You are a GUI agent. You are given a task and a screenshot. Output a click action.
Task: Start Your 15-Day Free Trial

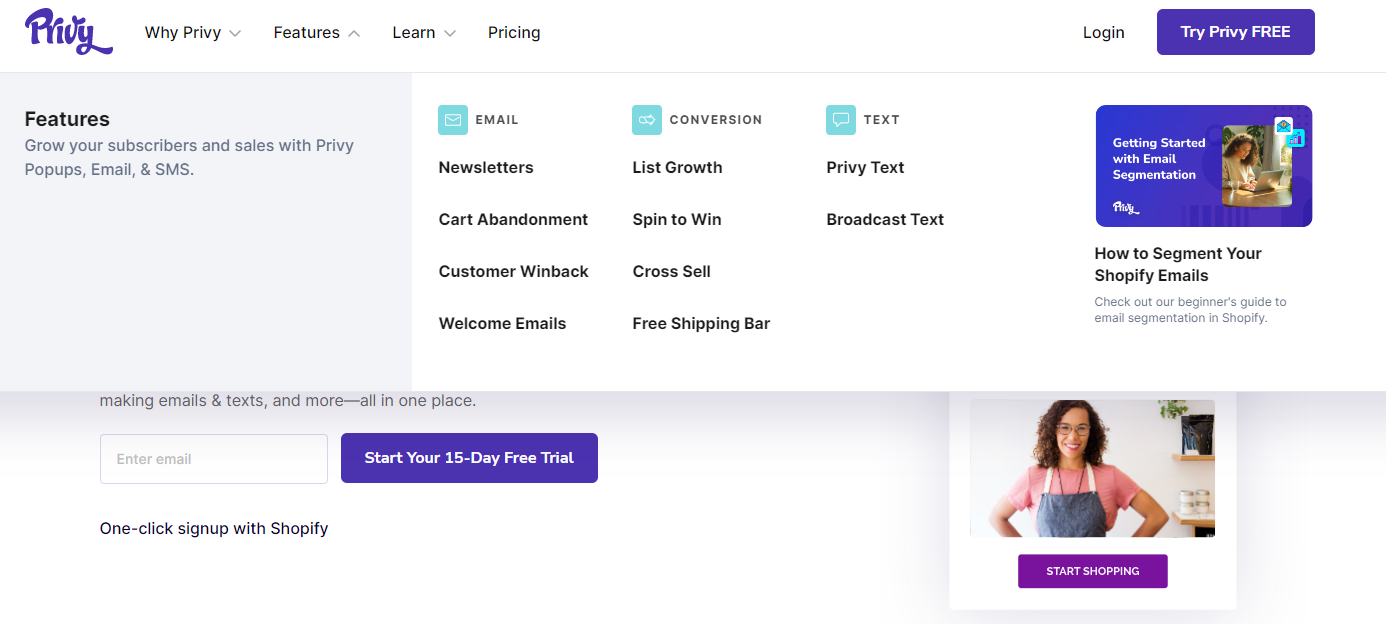469,458
